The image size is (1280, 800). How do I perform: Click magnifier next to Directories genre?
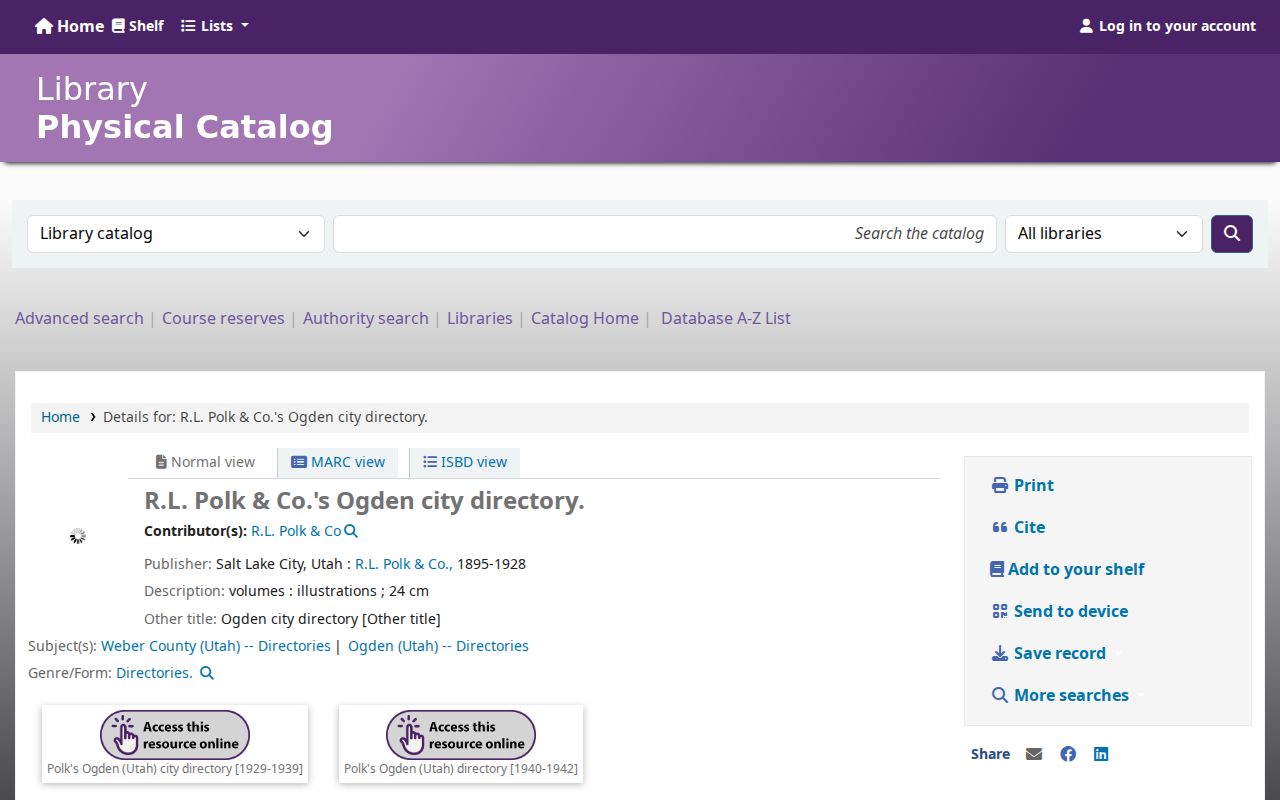click(207, 673)
